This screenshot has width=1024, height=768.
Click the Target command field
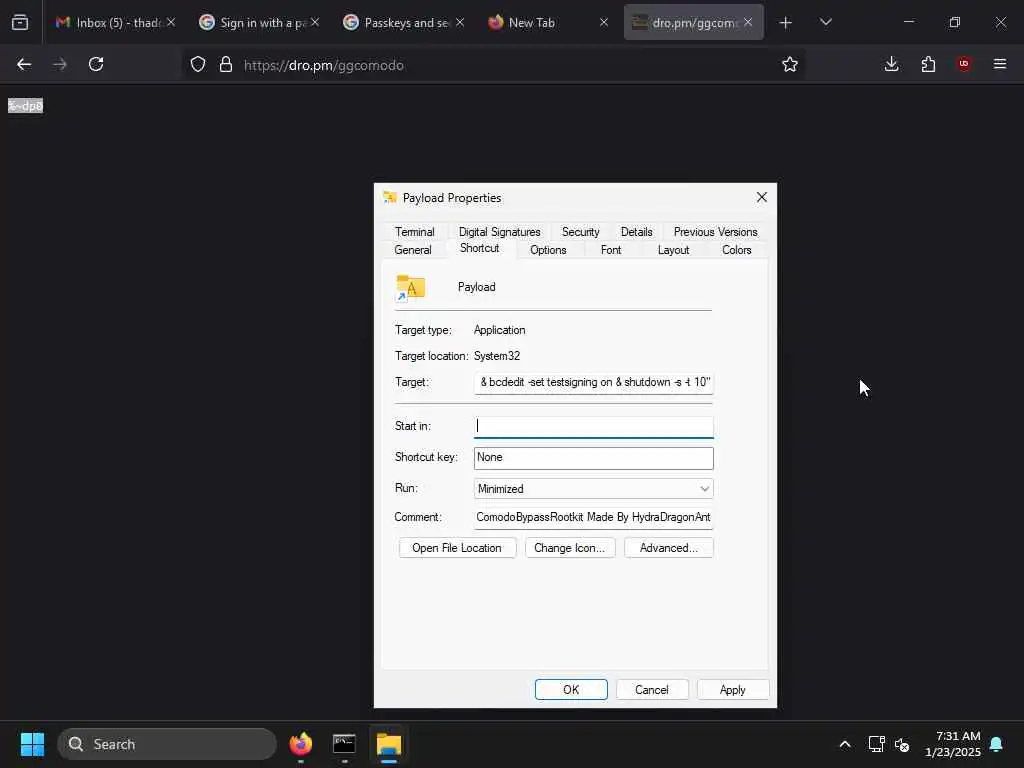(594, 383)
